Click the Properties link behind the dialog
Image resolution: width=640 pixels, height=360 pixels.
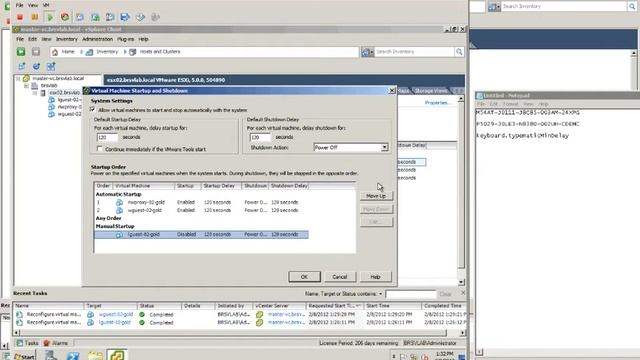(x=438, y=102)
